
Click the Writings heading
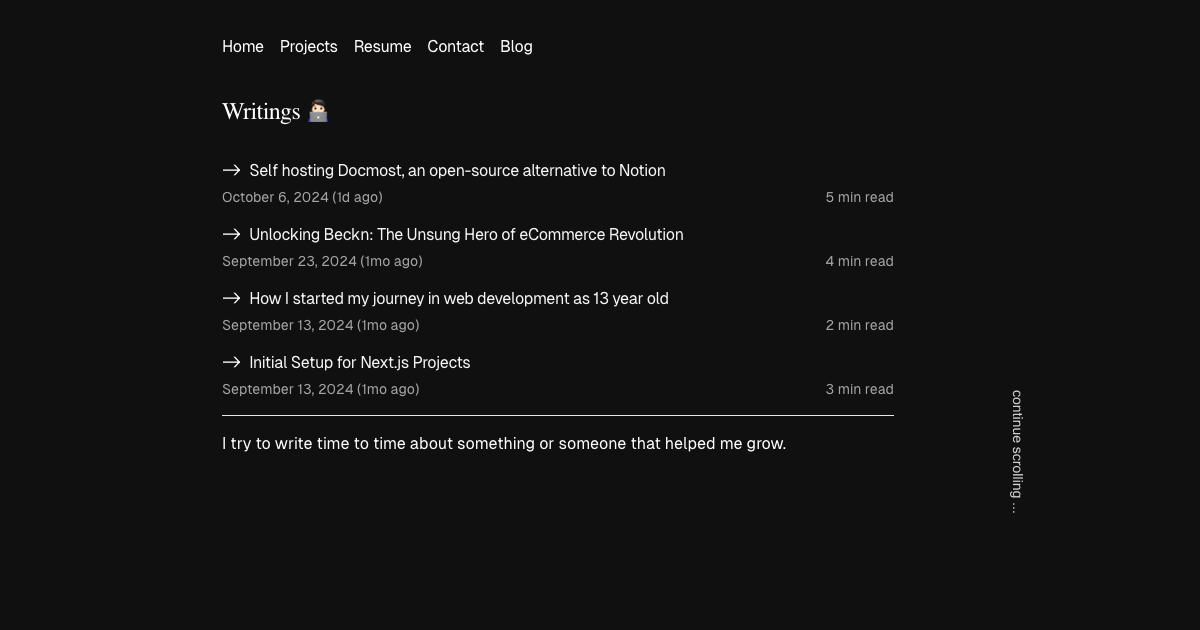261,112
